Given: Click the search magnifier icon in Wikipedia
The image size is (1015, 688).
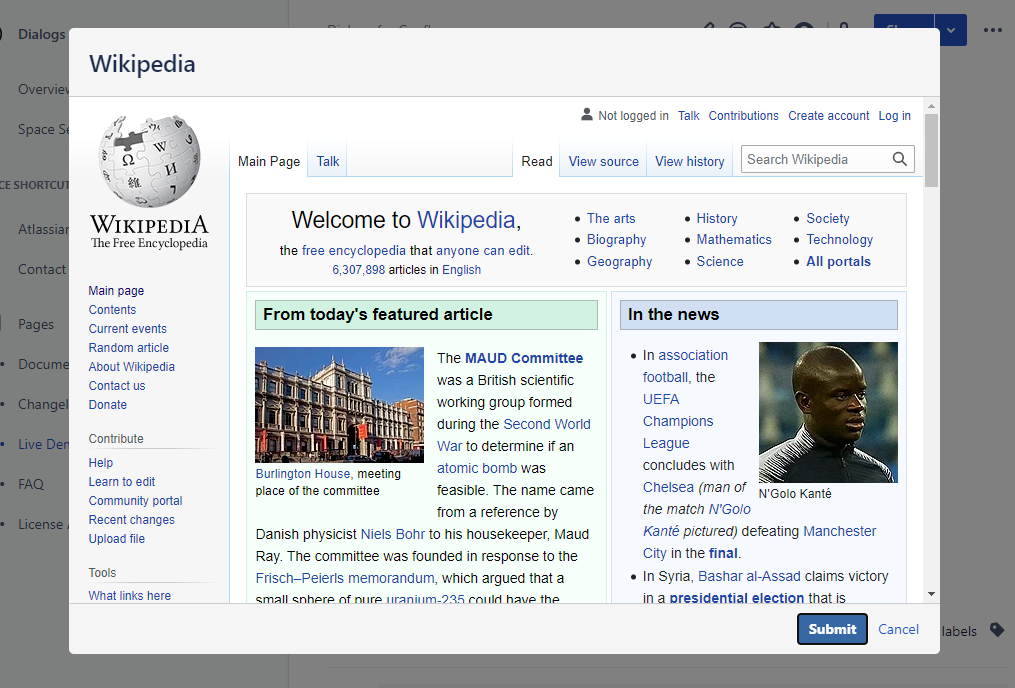Looking at the screenshot, I should click(x=899, y=159).
